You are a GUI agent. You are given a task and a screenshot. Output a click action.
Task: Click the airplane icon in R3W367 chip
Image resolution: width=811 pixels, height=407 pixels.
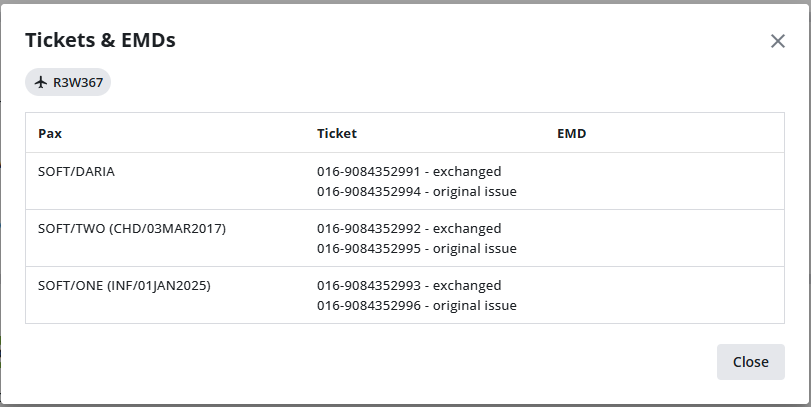coord(41,82)
